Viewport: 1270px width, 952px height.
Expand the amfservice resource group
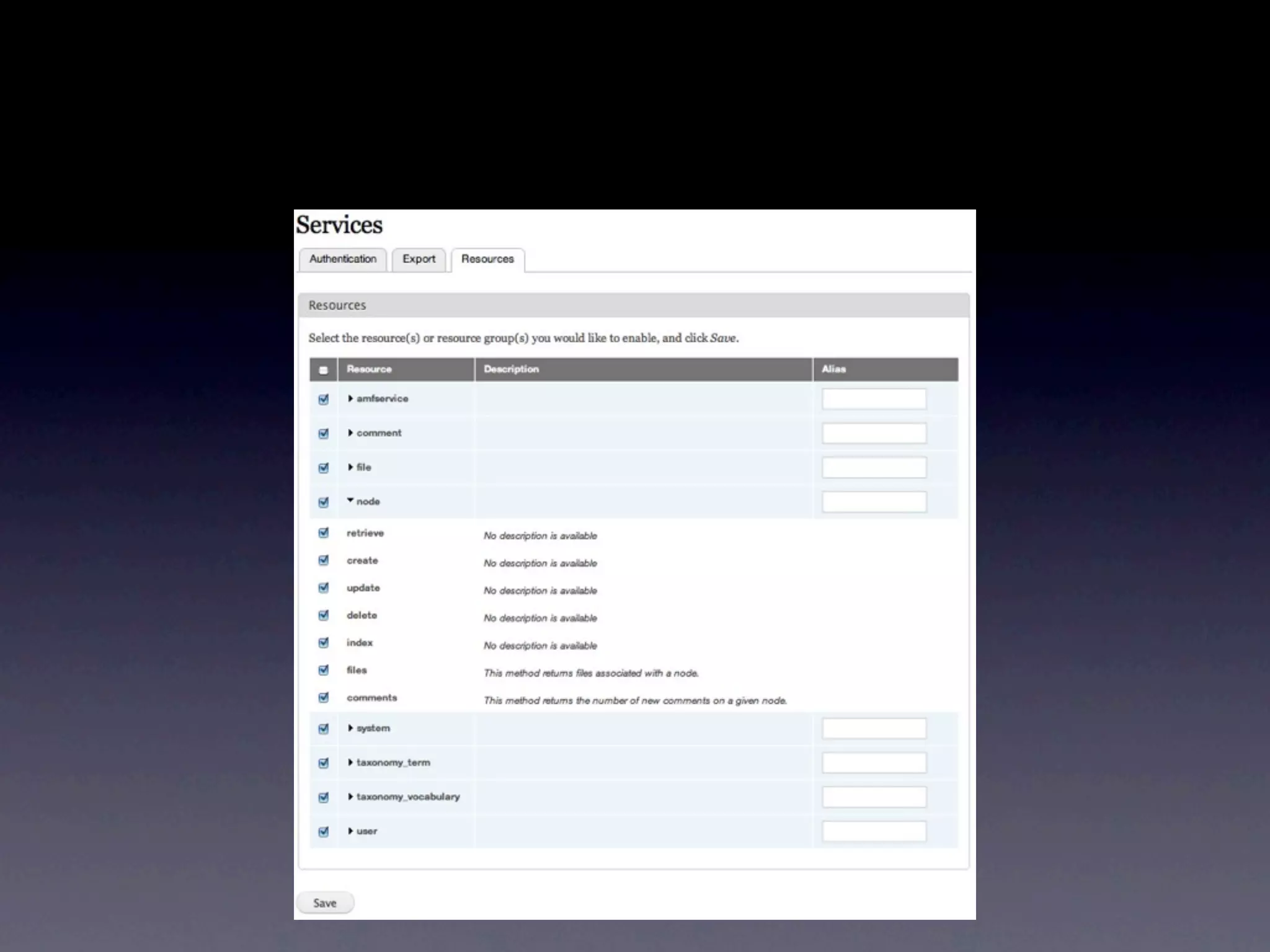tap(350, 399)
